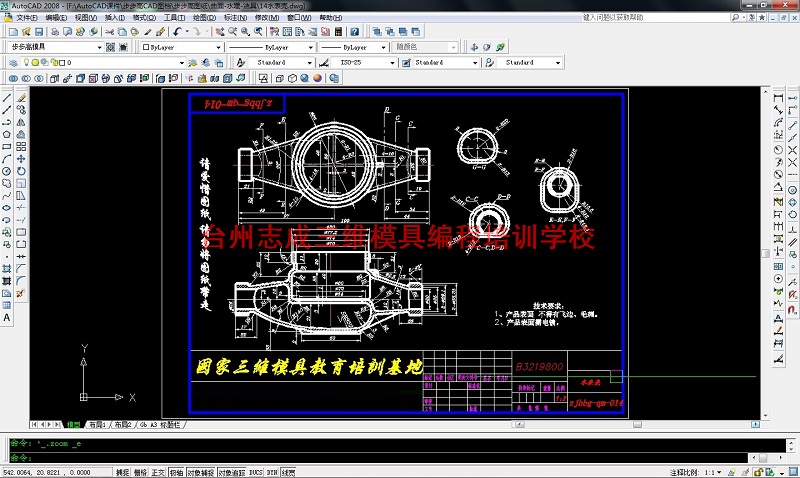The image size is (800, 478).
Task: Switch to the 布局1 layout tab
Action: click(x=97, y=424)
